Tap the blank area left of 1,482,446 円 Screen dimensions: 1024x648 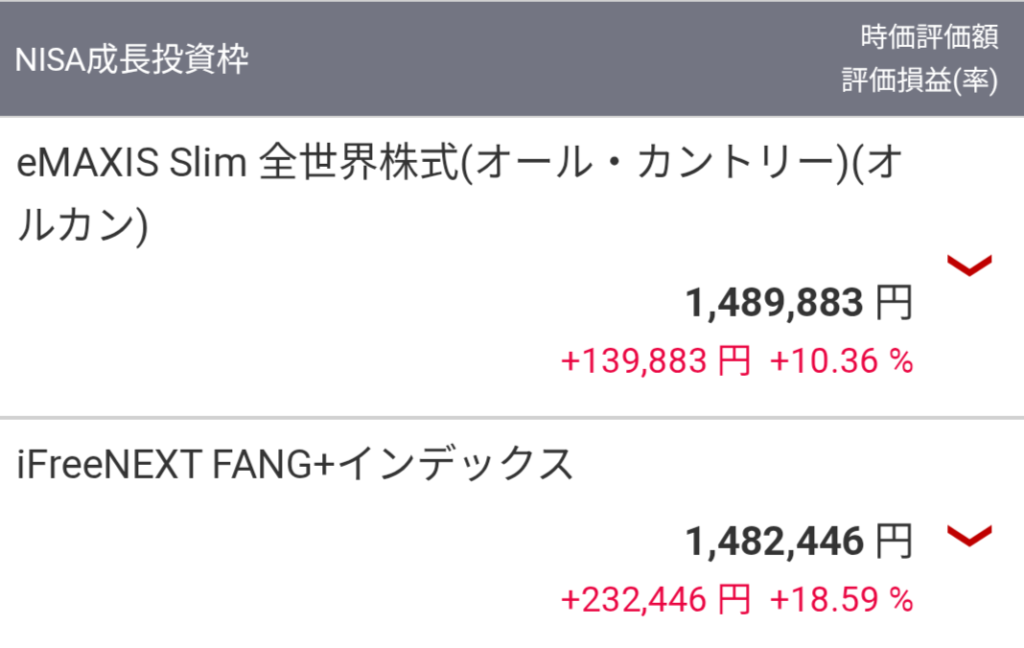pos(340,542)
